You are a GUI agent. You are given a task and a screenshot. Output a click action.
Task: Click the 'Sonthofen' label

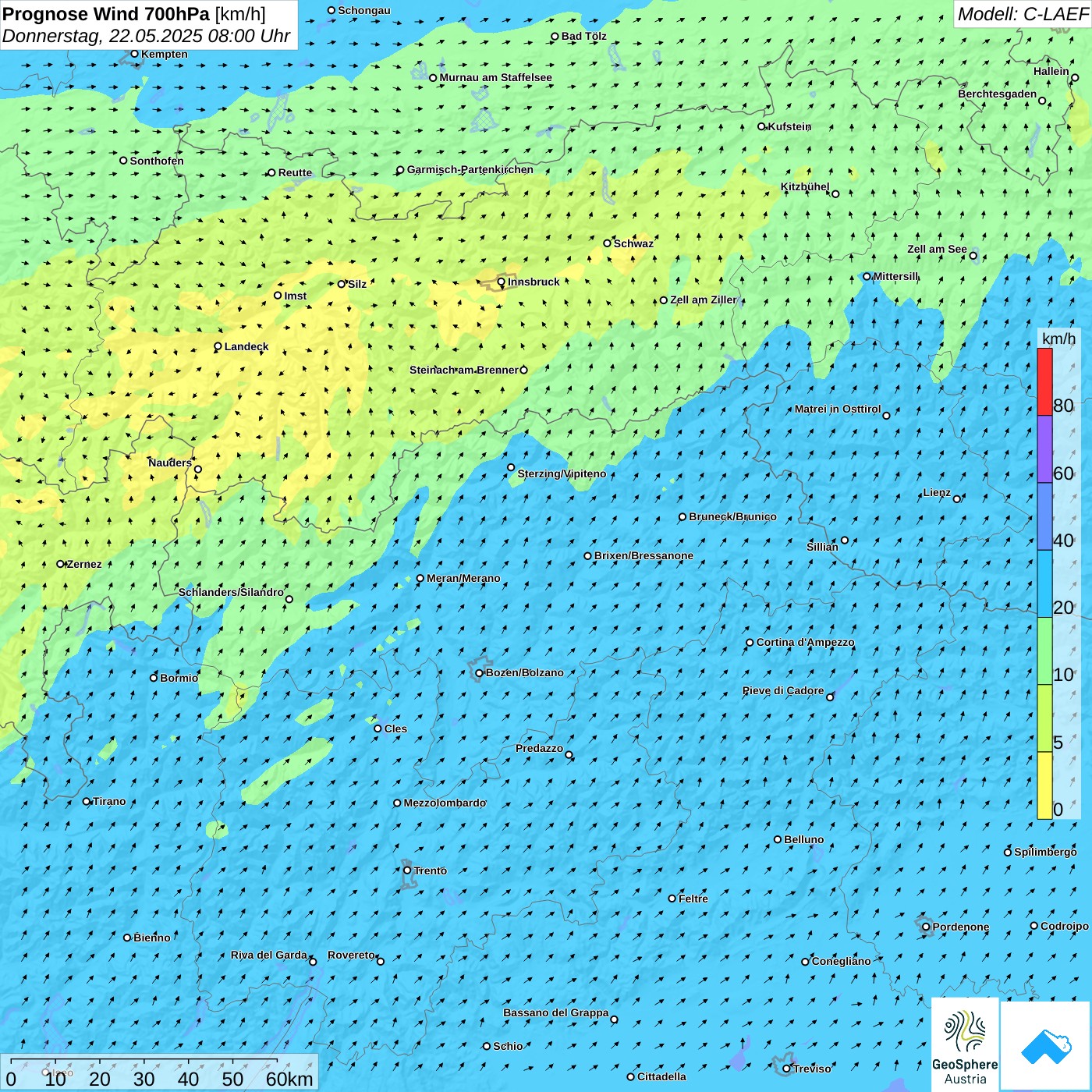click(157, 161)
